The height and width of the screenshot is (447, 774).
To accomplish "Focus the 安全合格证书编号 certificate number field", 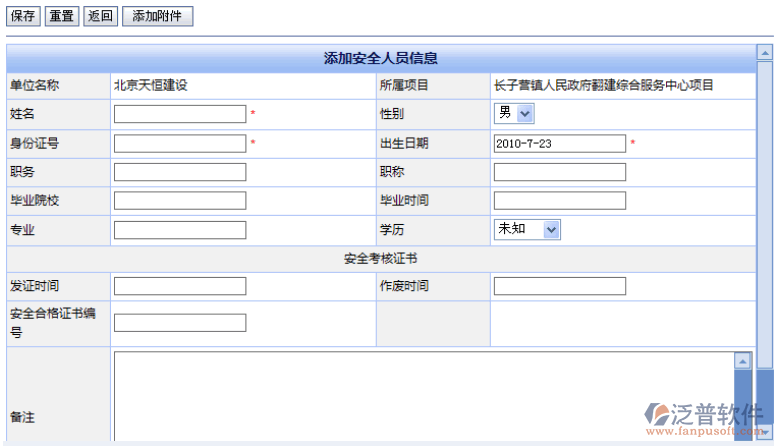I will (x=180, y=323).
